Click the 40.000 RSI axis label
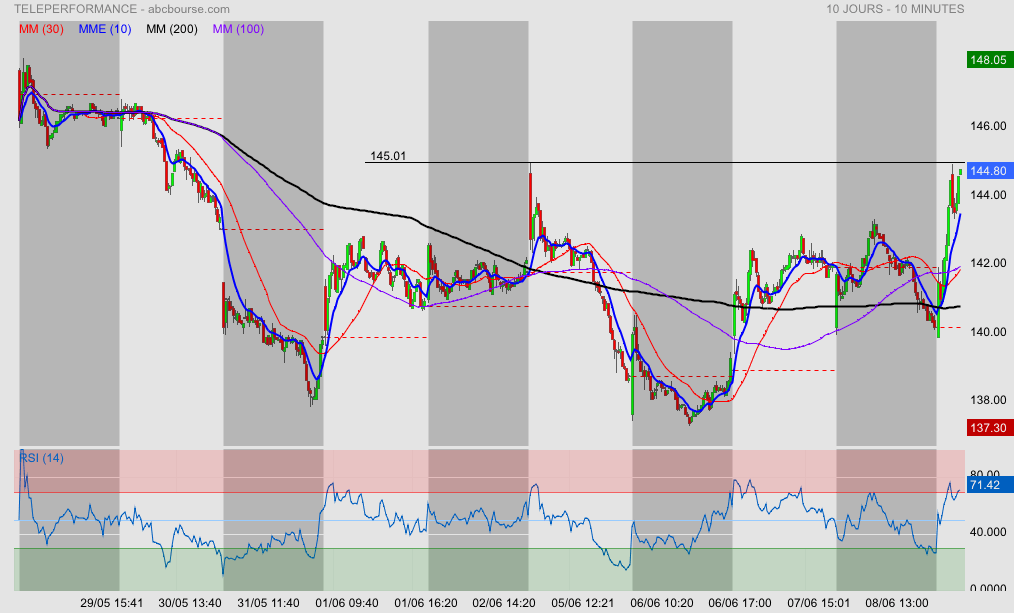This screenshot has height=613, width=1014. (x=988, y=532)
